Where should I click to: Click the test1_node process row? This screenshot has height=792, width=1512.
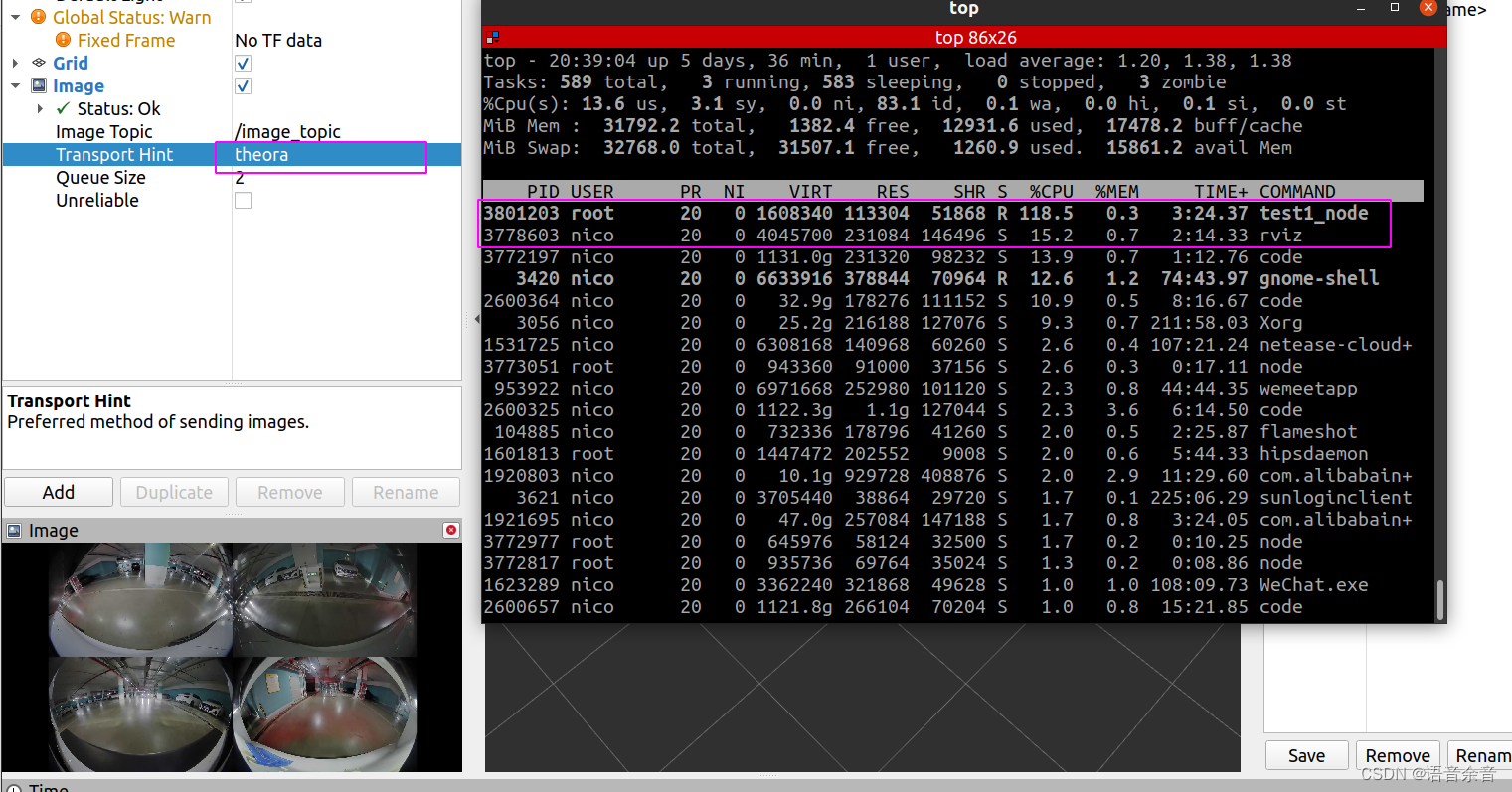point(952,213)
